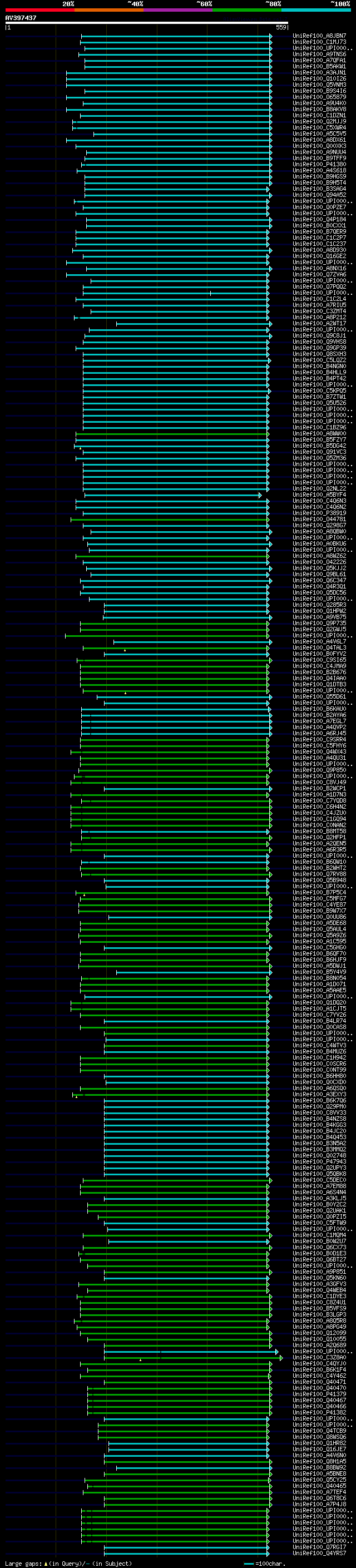This screenshot has height=1568, width=356.
Task: Select hit label UniRef100_B9S4I6
Action: pyautogui.click(x=319, y=91)
